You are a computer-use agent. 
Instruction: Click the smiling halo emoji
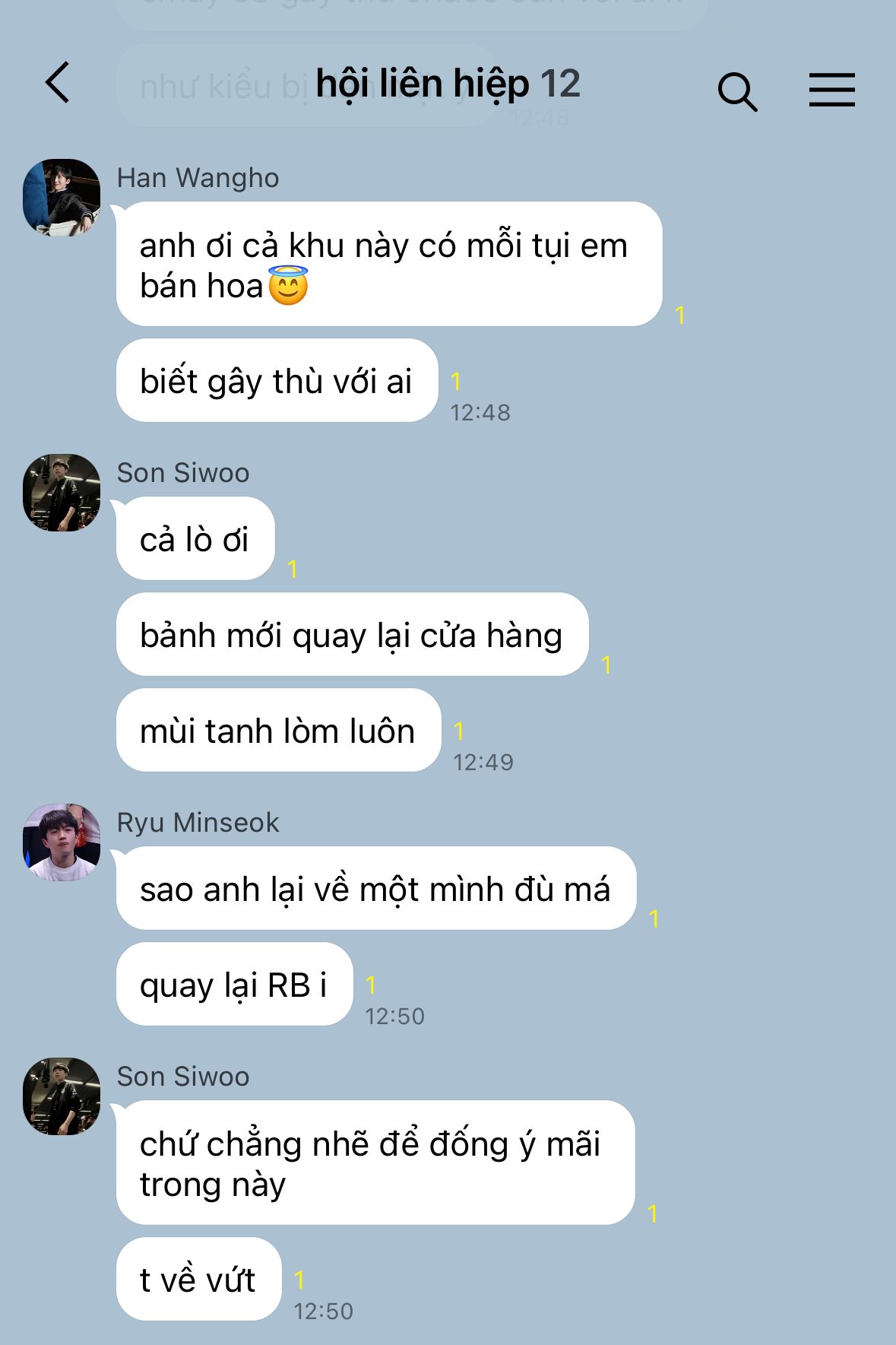click(288, 286)
